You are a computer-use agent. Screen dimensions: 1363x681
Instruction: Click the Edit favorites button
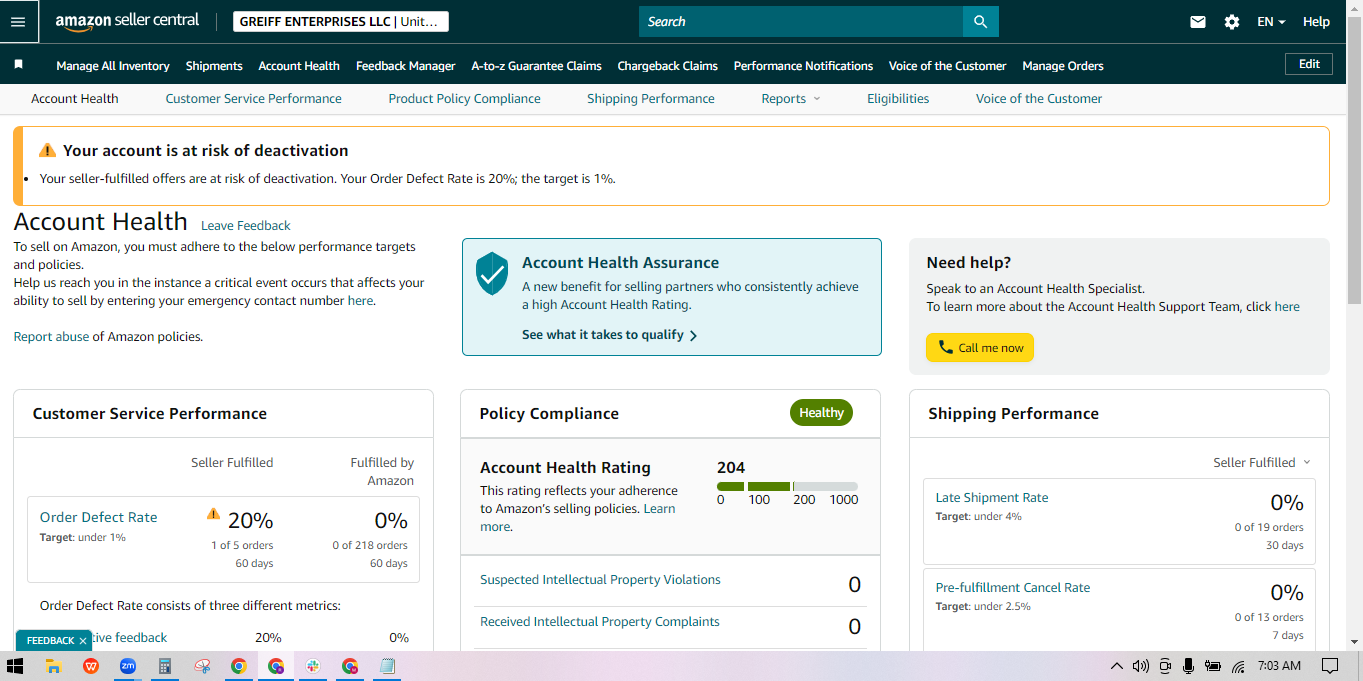[1309, 64]
